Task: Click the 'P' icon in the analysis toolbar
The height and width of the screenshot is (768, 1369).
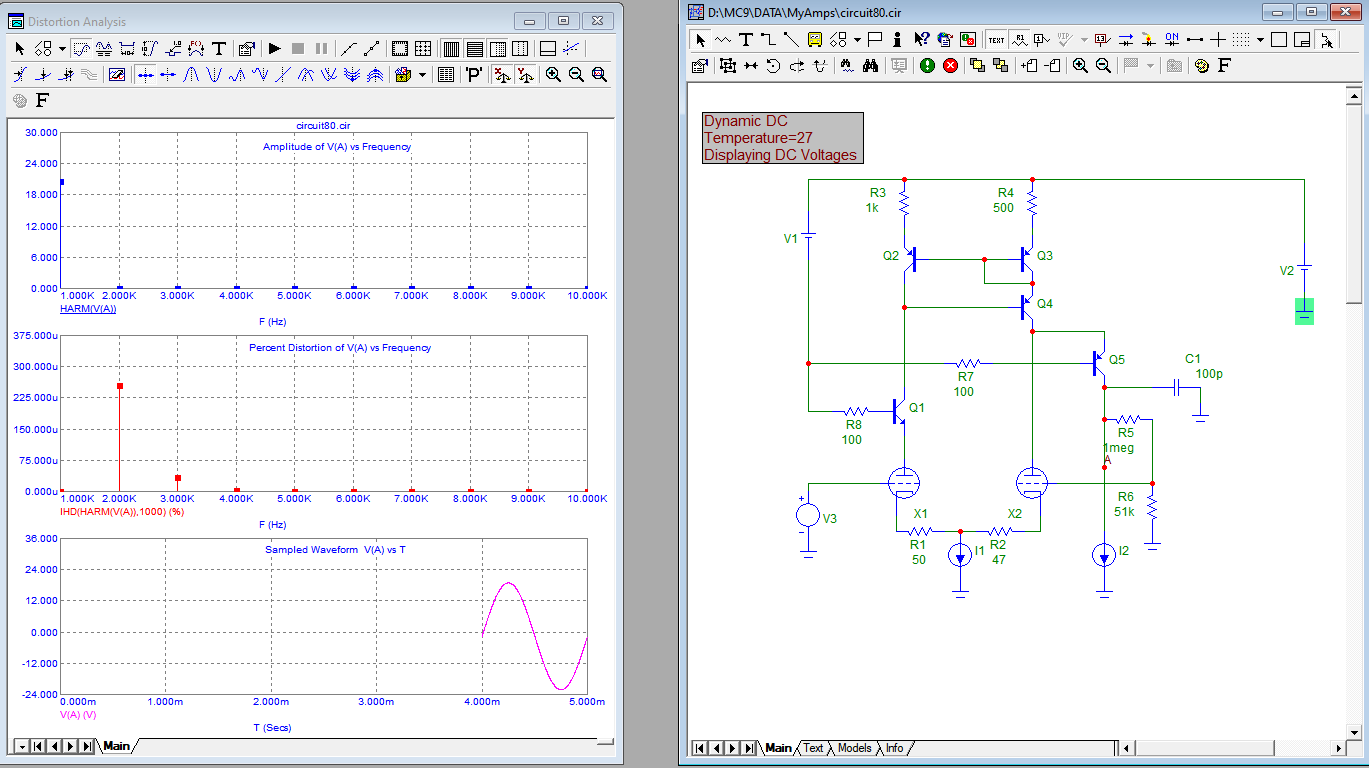Action: coord(474,74)
